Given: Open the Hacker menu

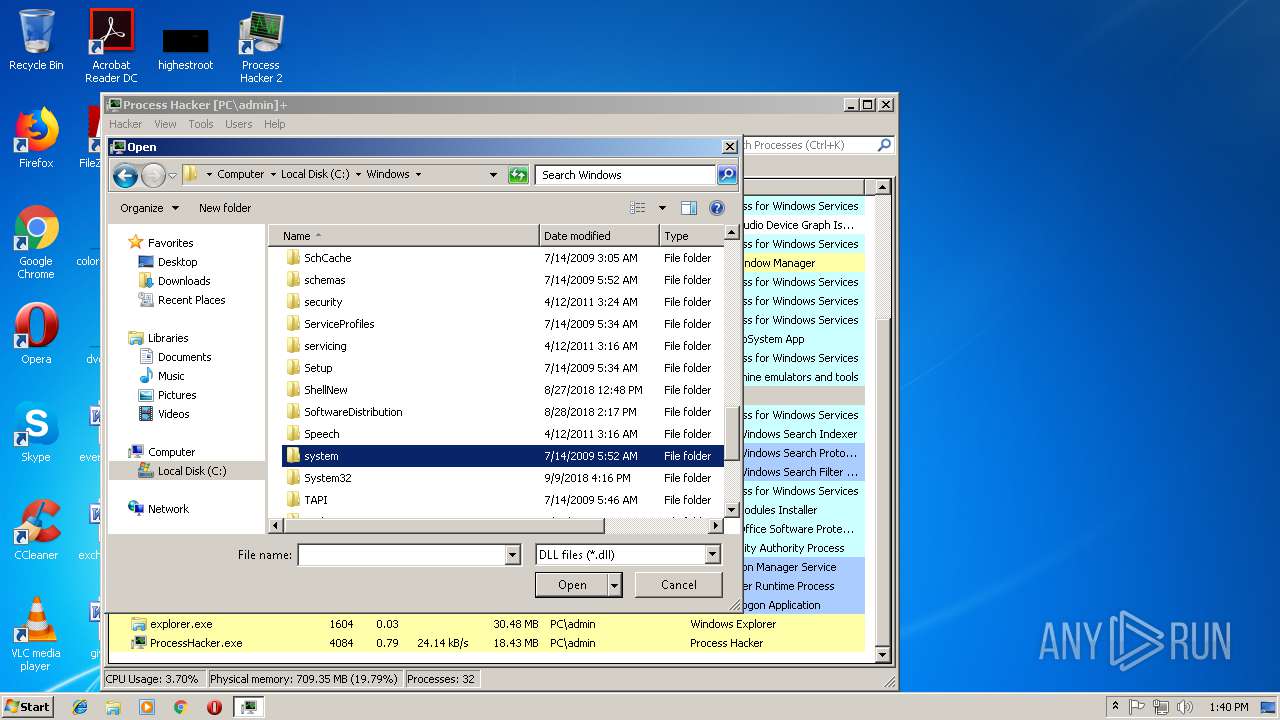Looking at the screenshot, I should [126, 124].
